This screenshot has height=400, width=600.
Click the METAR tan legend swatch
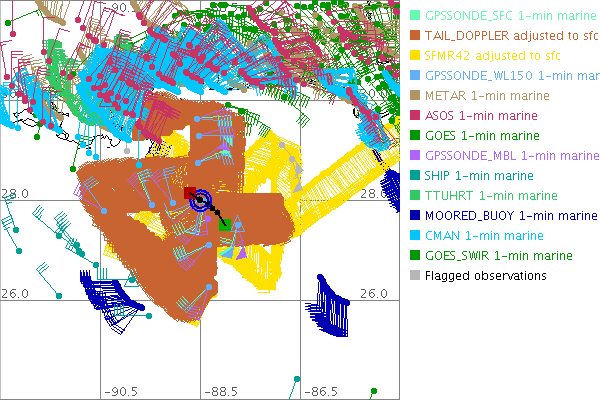tap(416, 96)
